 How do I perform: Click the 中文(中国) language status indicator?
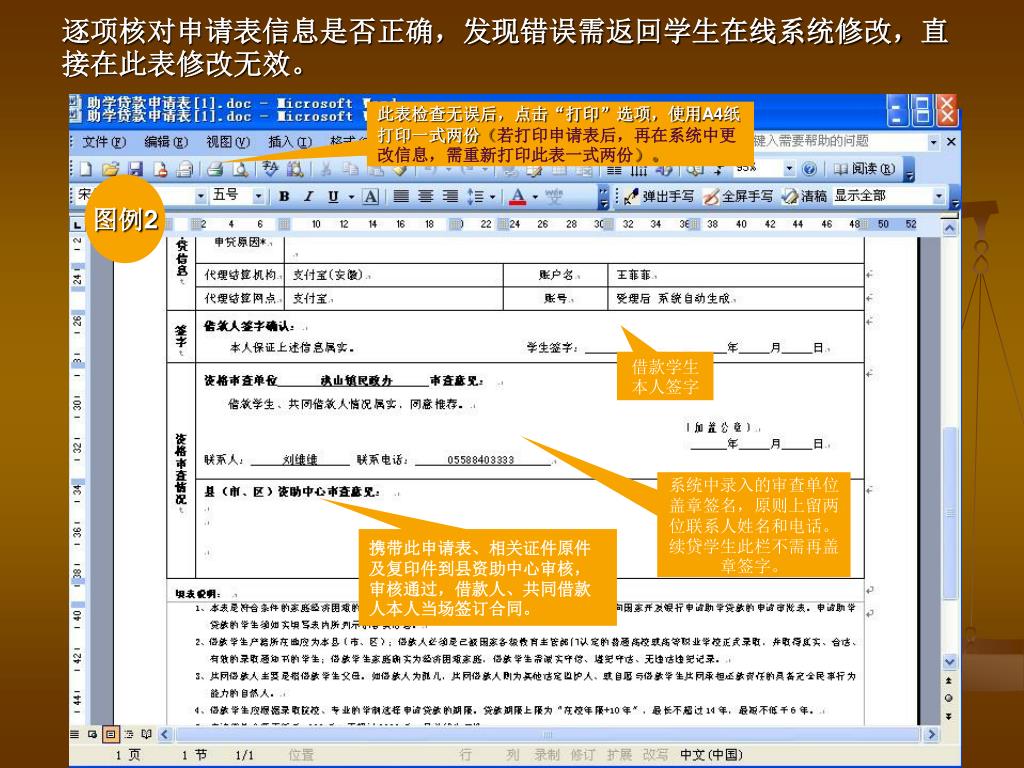point(711,755)
